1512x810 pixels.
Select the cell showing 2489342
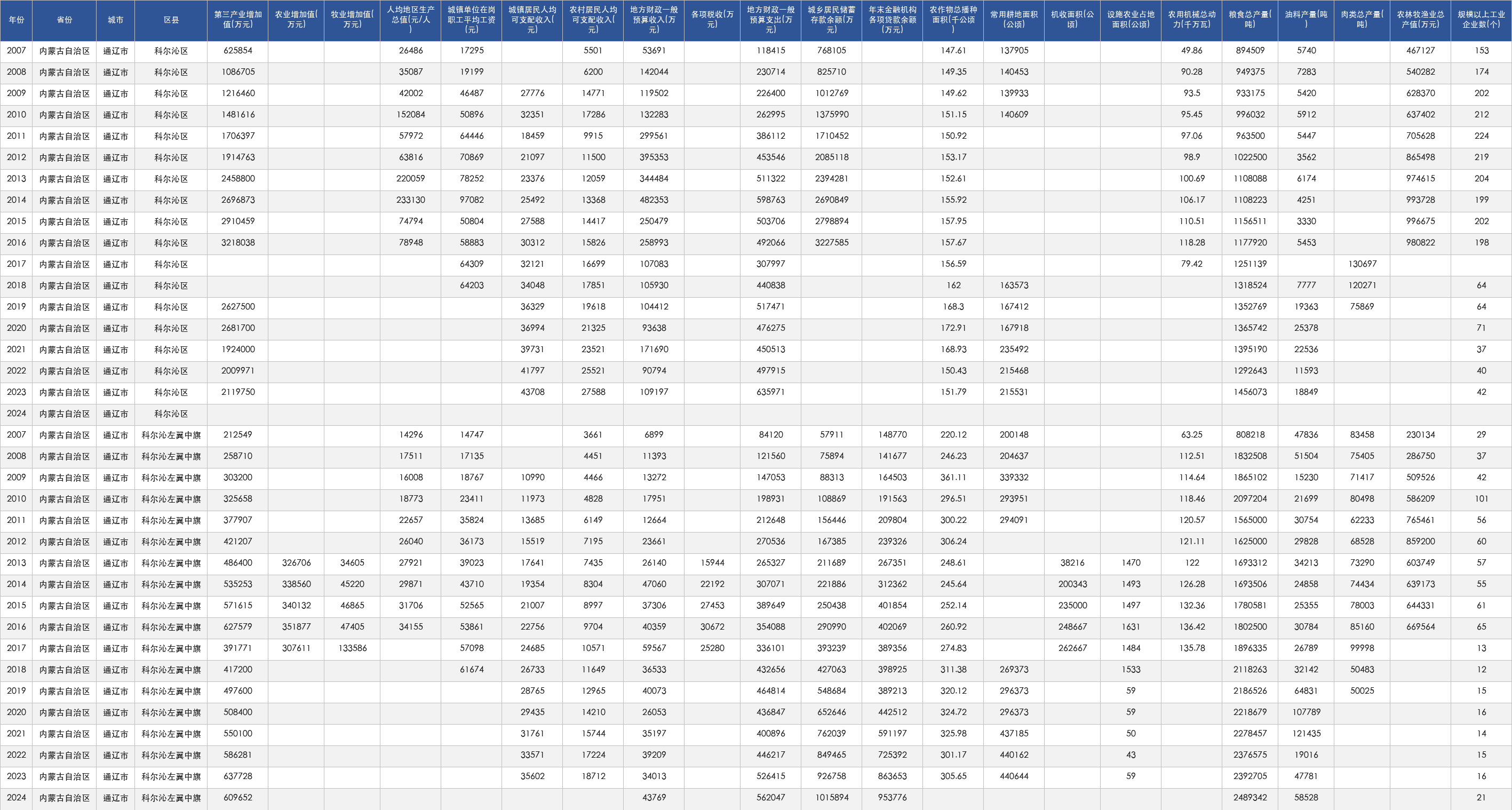[x=1250, y=798]
